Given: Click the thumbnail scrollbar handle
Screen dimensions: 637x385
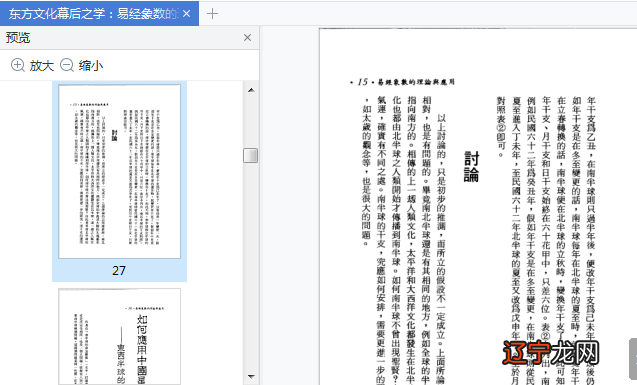Looking at the screenshot, I should [x=251, y=156].
